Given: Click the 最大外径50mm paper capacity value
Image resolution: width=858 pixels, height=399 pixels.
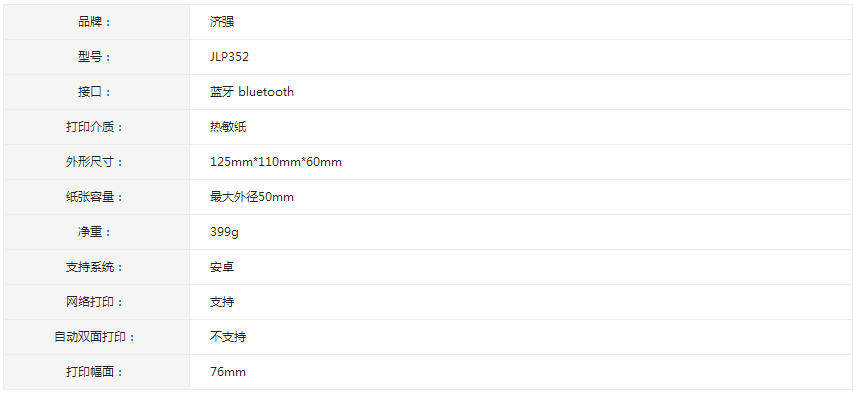Looking at the screenshot, I should tap(252, 197).
